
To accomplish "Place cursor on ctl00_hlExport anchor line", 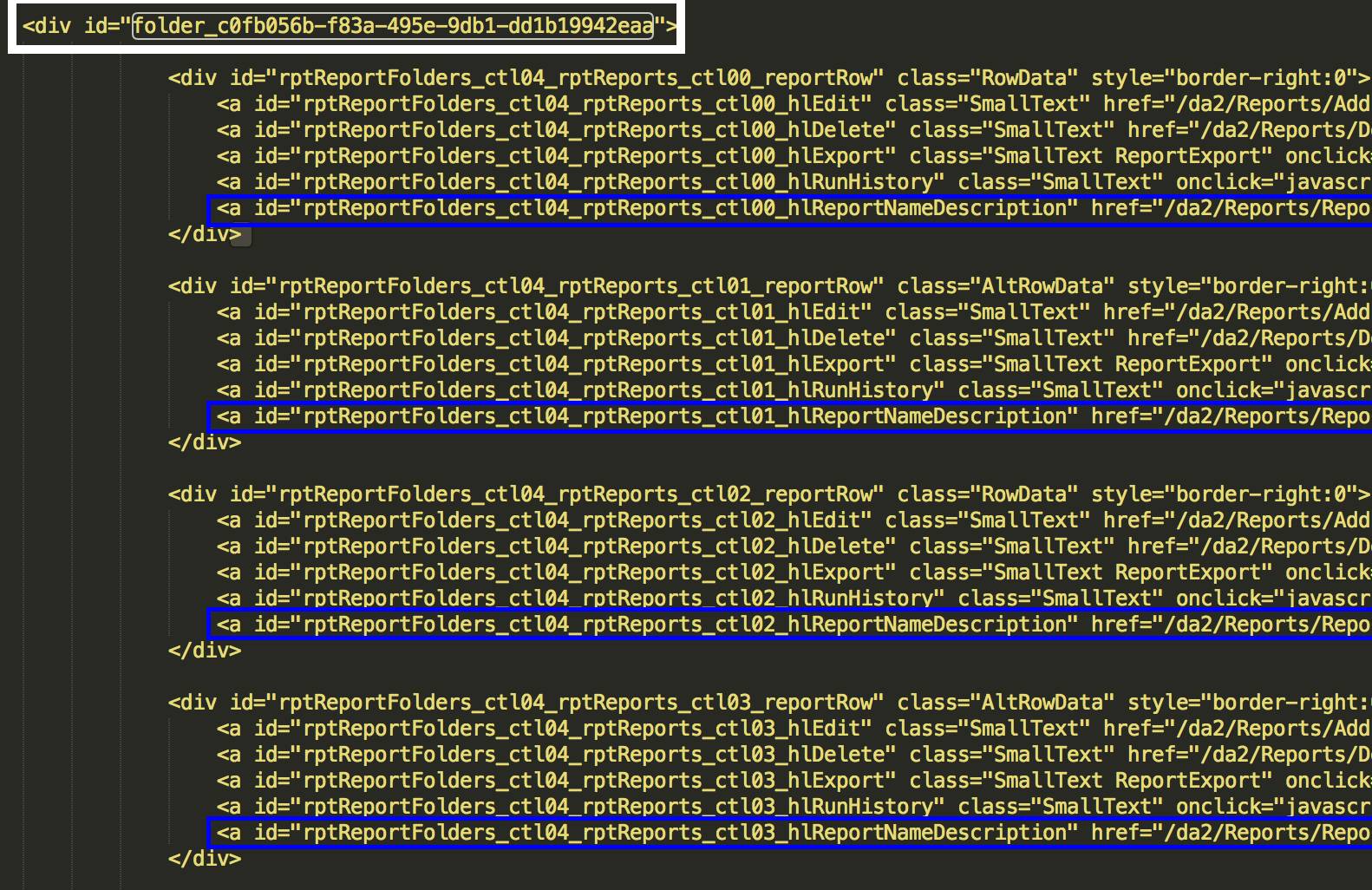I will 794,156.
